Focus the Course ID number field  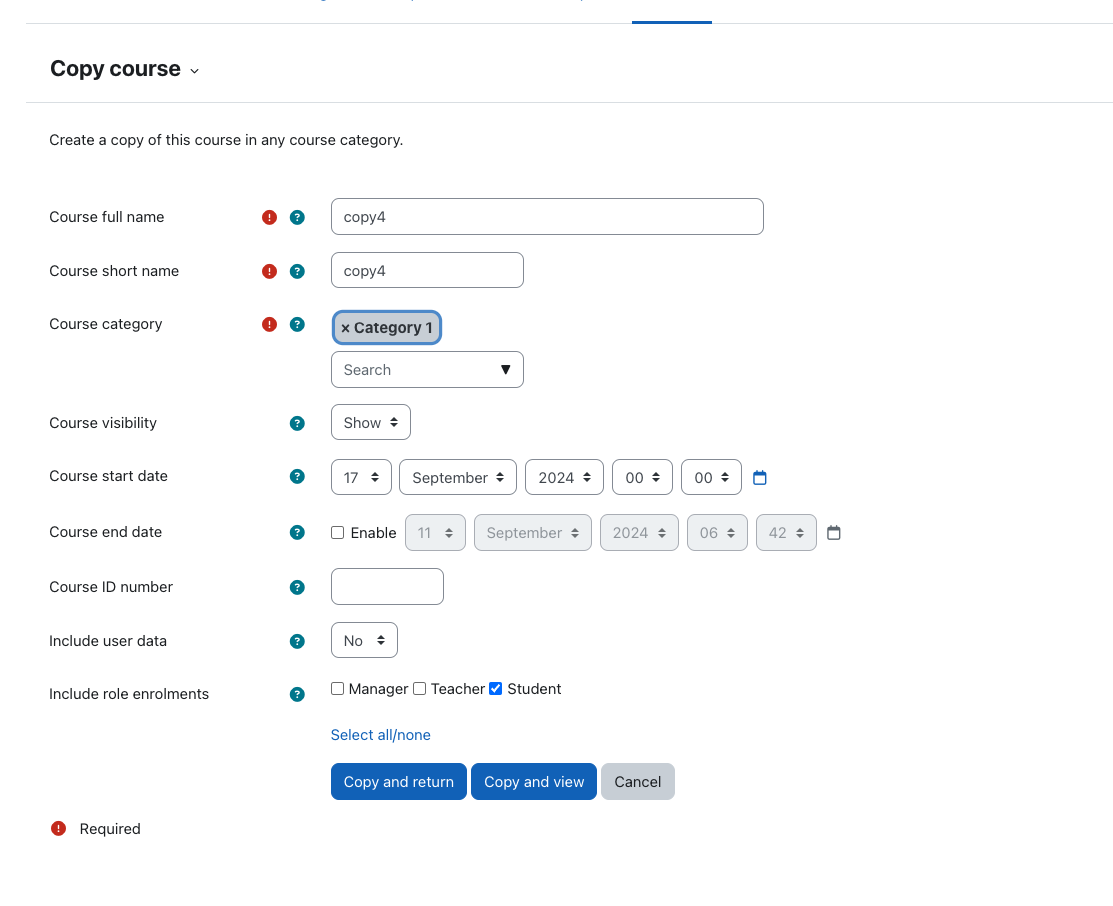click(x=388, y=586)
